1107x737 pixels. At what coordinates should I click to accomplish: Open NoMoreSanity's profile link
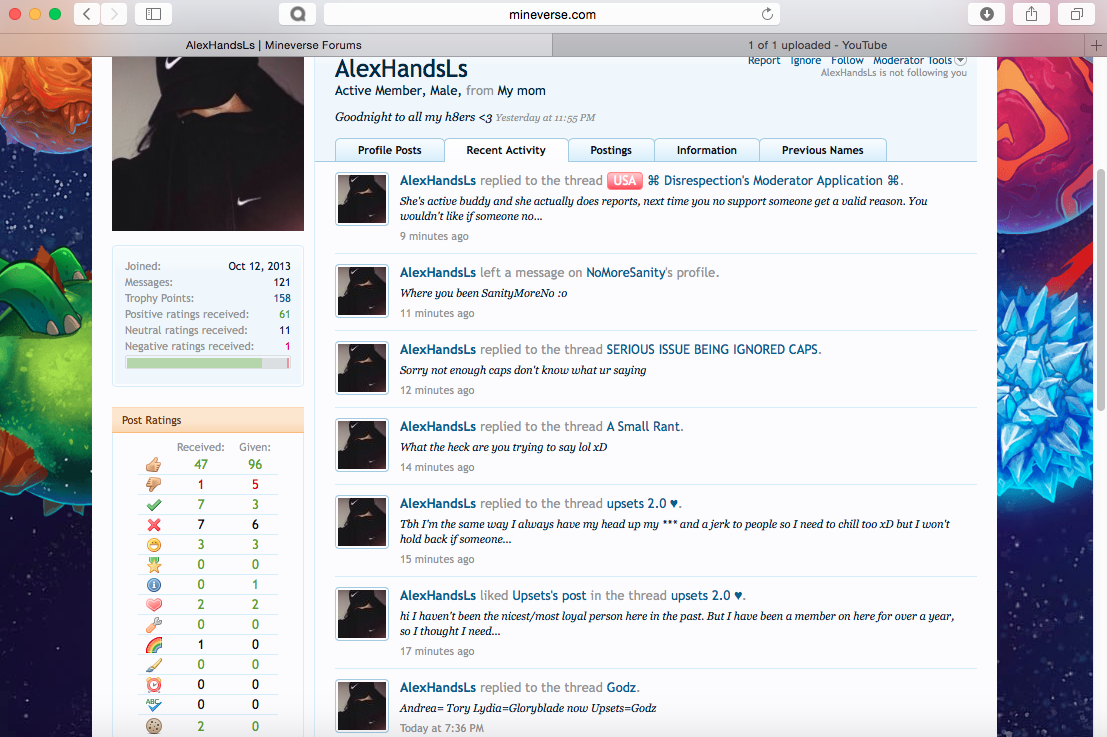(625, 273)
